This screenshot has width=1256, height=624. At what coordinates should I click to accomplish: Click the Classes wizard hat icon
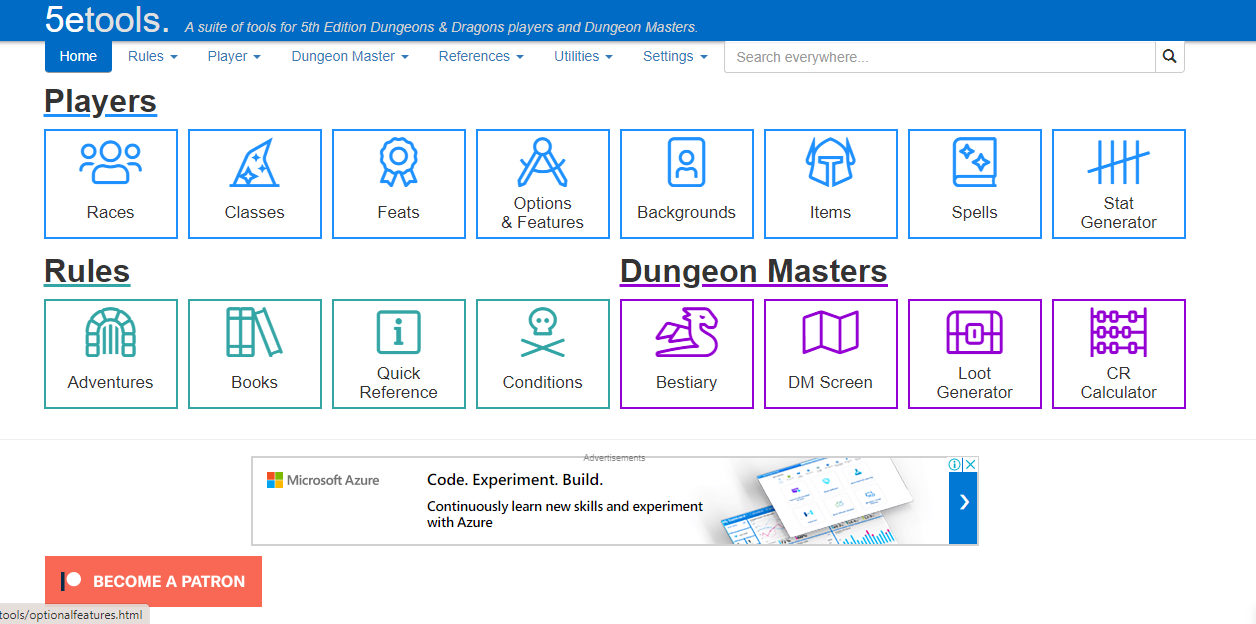[254, 163]
